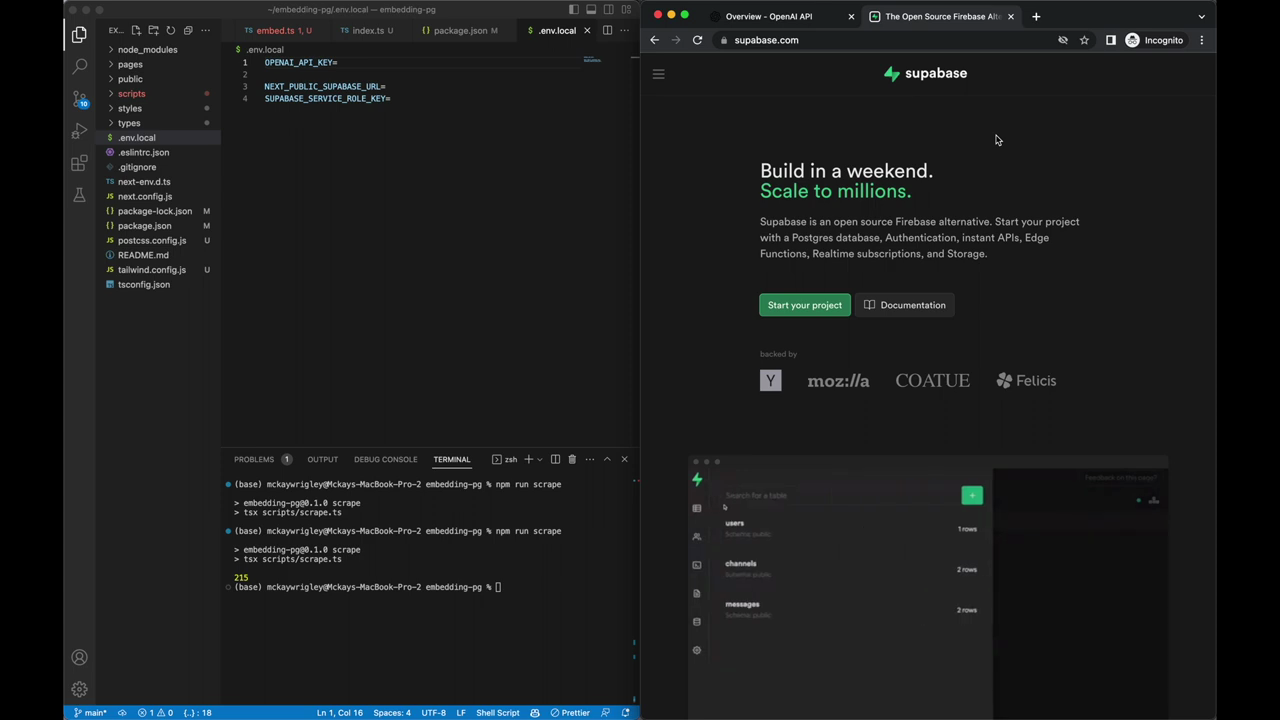Toggle the bottom panel layout button
Screen dimensions: 1280x720
click(591, 10)
